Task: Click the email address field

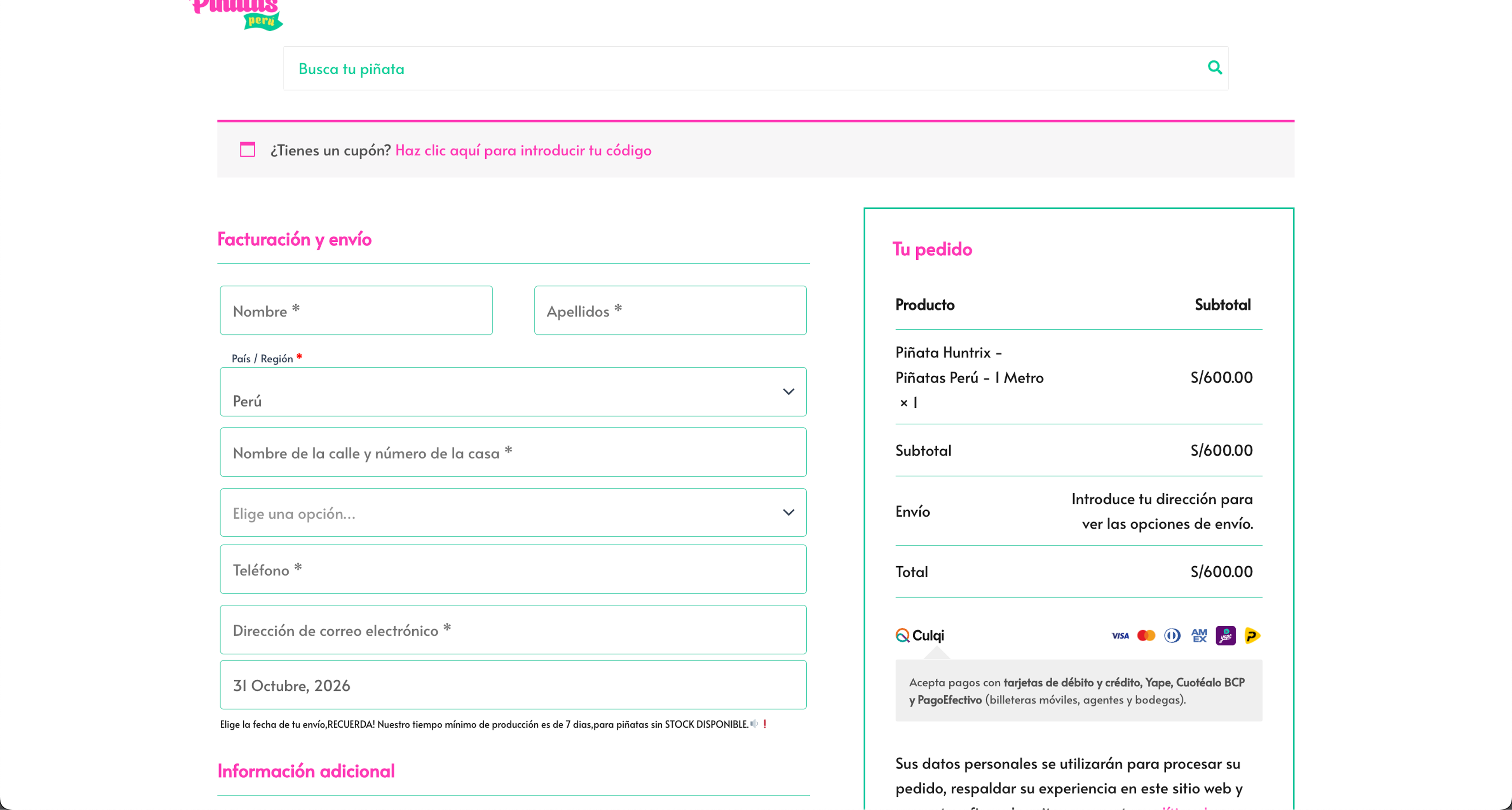Action: [513, 629]
